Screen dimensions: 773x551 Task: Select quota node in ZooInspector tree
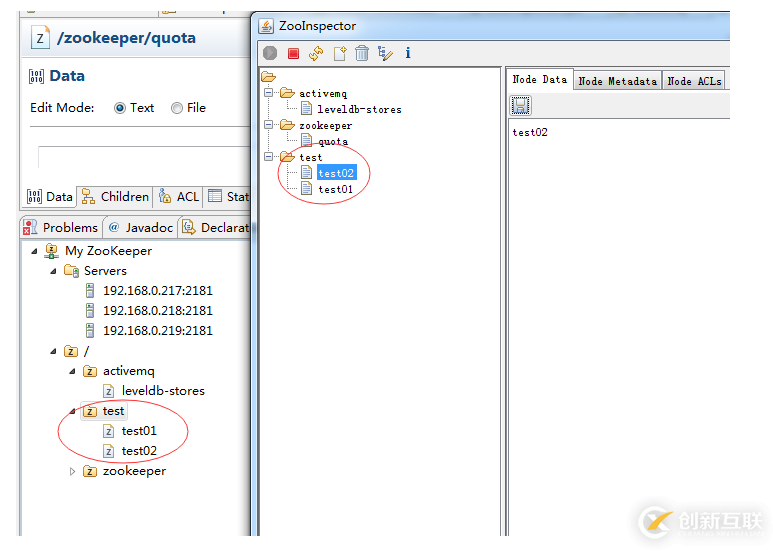[333, 141]
